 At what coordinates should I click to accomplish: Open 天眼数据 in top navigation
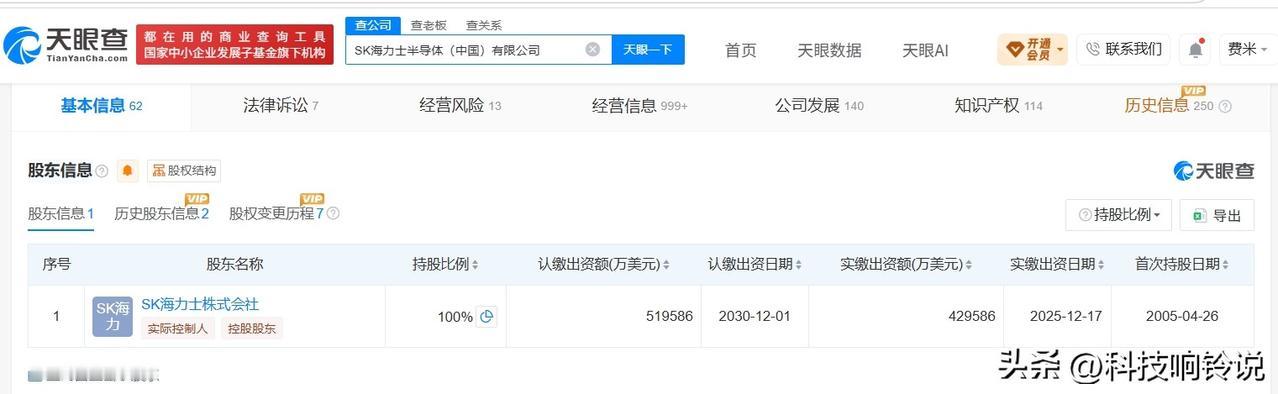point(829,50)
